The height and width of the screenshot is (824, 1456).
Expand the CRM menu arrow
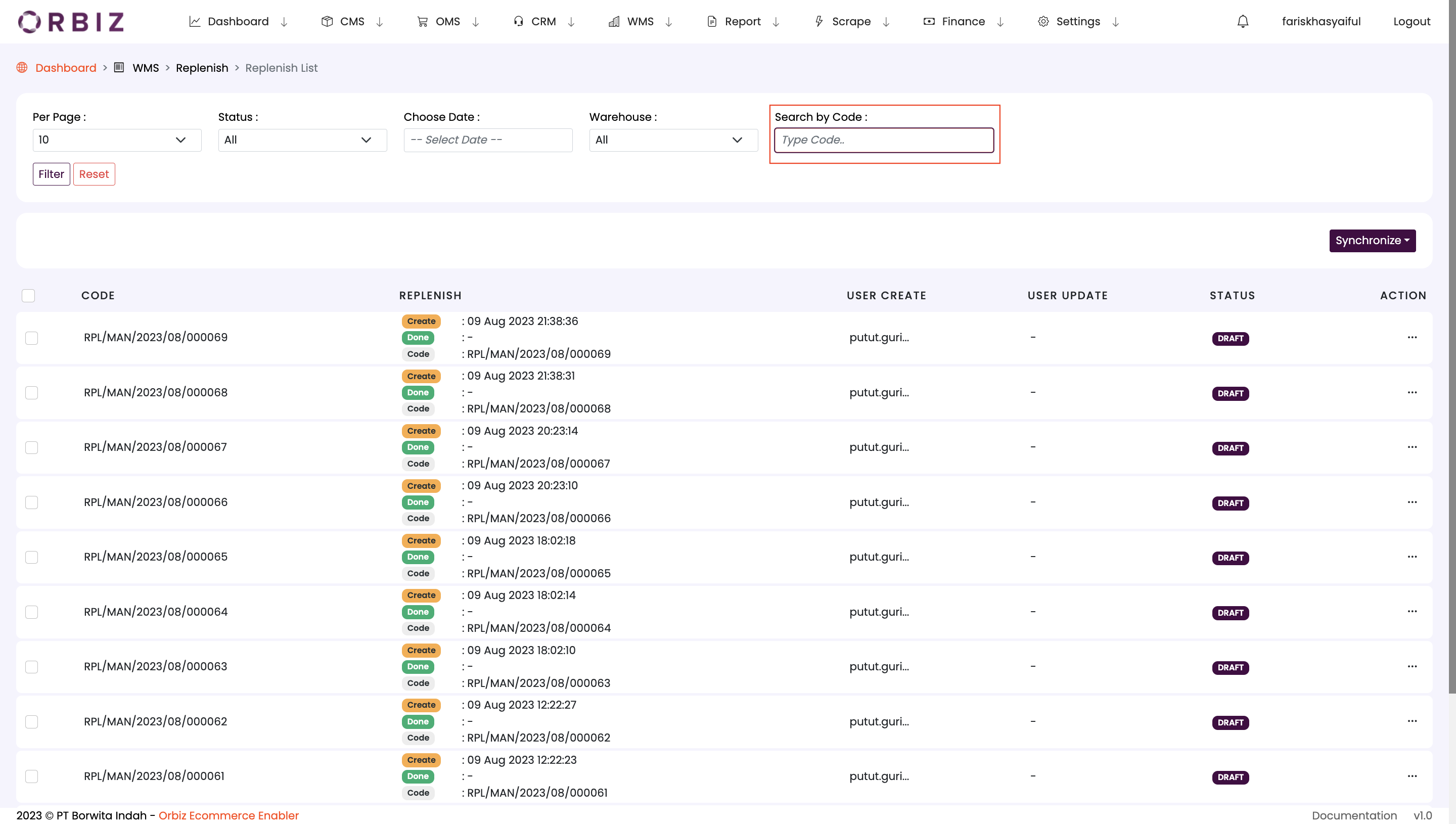[x=571, y=22]
